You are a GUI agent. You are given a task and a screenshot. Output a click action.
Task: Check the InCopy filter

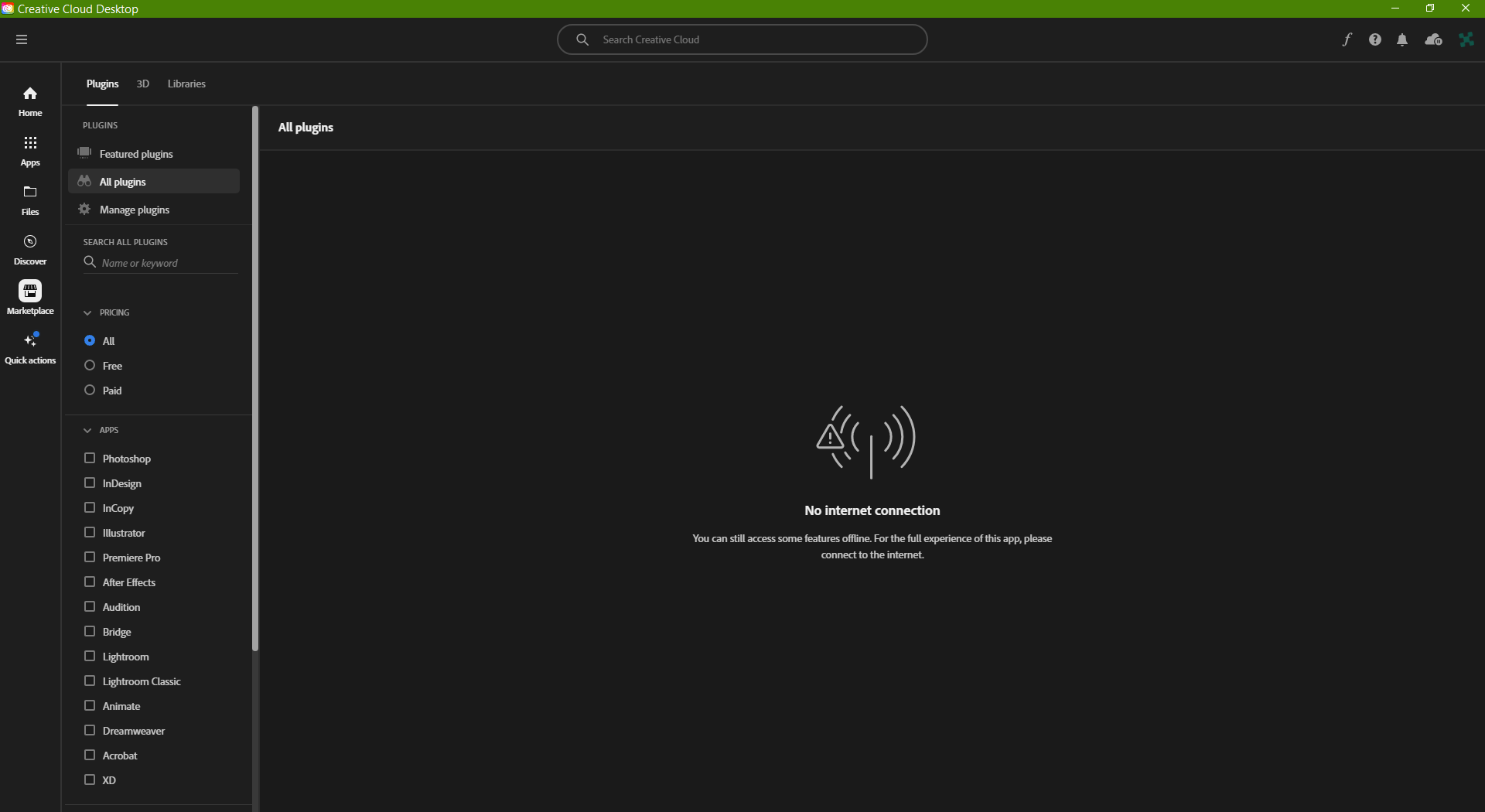[90, 507]
